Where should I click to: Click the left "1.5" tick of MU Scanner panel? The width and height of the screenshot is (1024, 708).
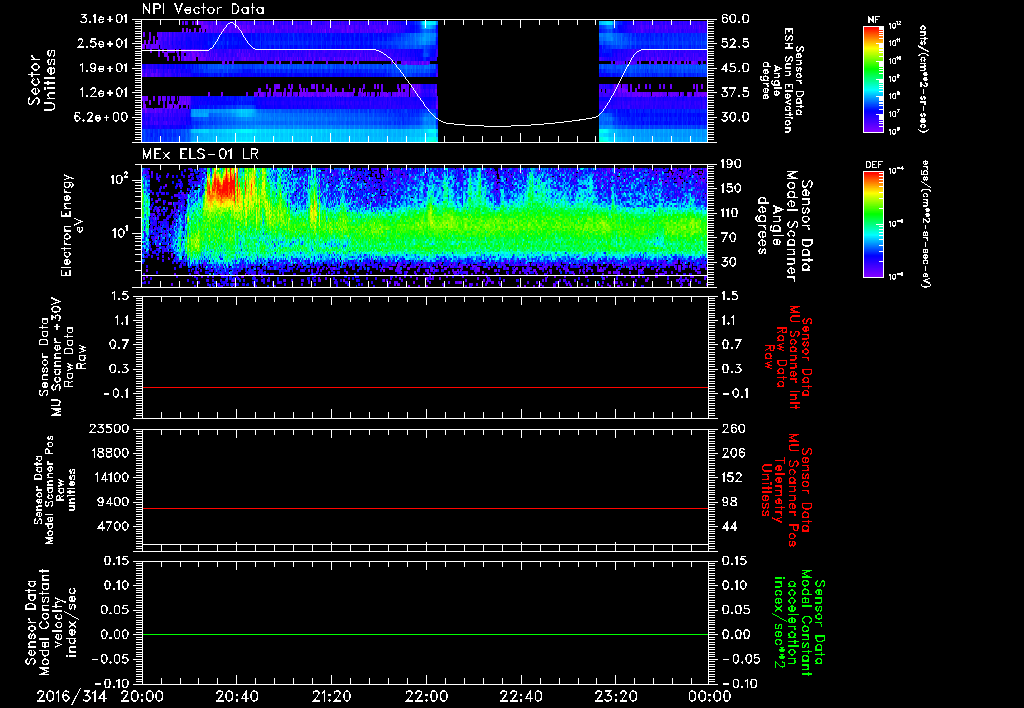[x=120, y=296]
